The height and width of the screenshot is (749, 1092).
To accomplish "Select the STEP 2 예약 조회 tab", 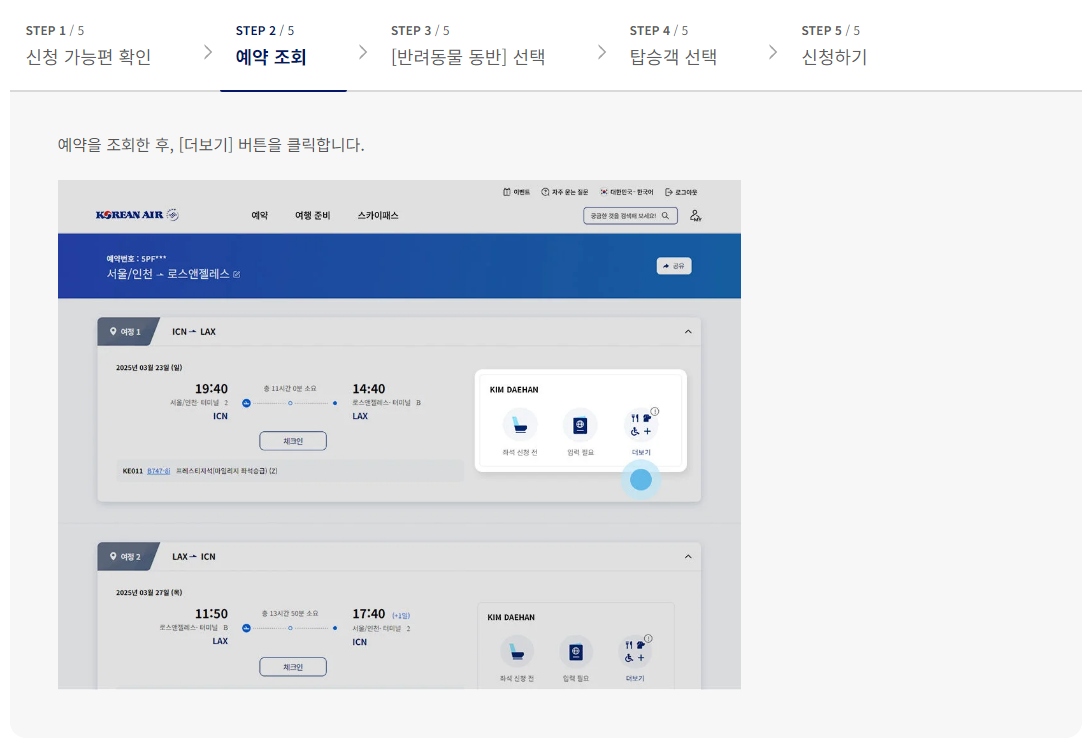I will click(271, 45).
